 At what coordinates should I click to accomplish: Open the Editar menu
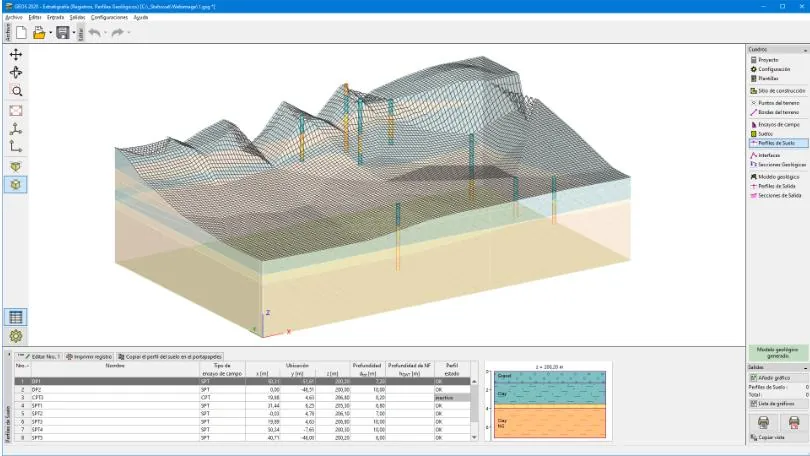click(35, 18)
